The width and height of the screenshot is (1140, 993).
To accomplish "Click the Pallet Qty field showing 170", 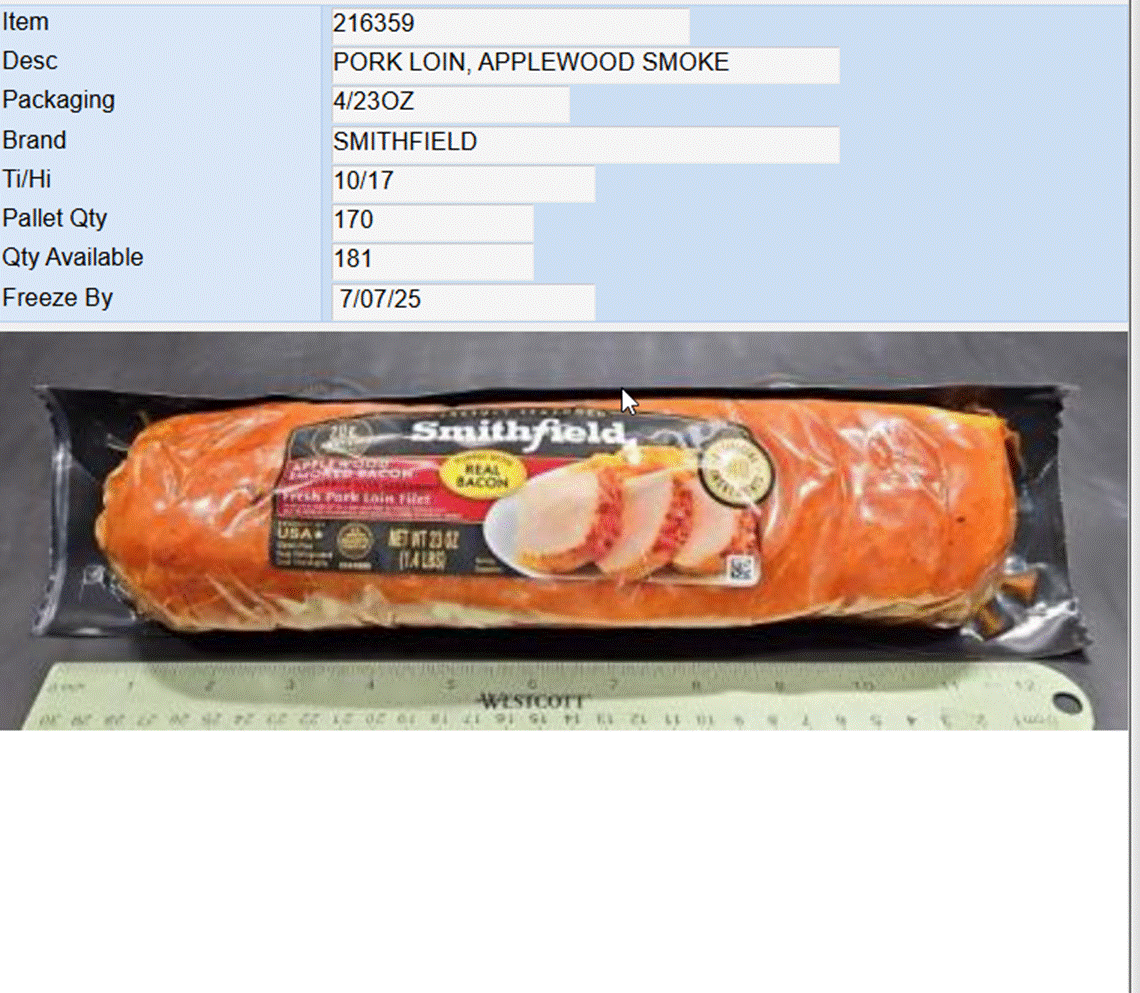I will pyautogui.click(x=433, y=221).
